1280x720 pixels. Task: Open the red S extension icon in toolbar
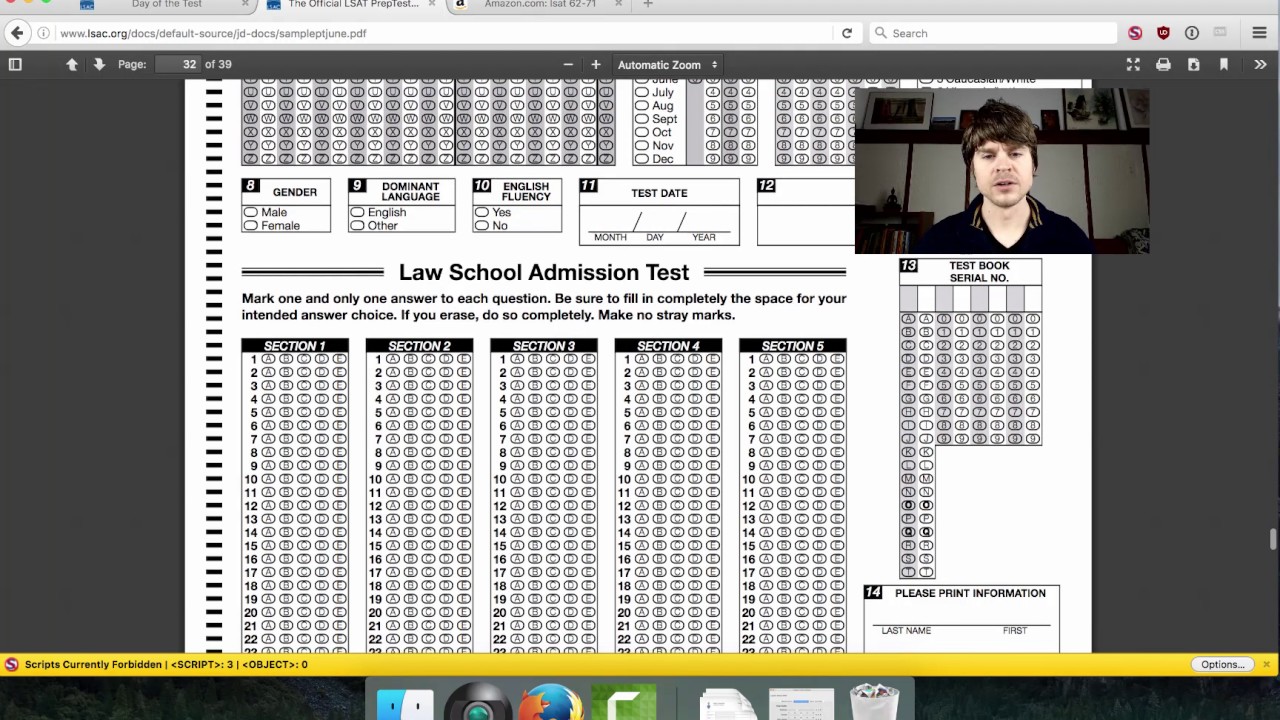tap(1135, 33)
